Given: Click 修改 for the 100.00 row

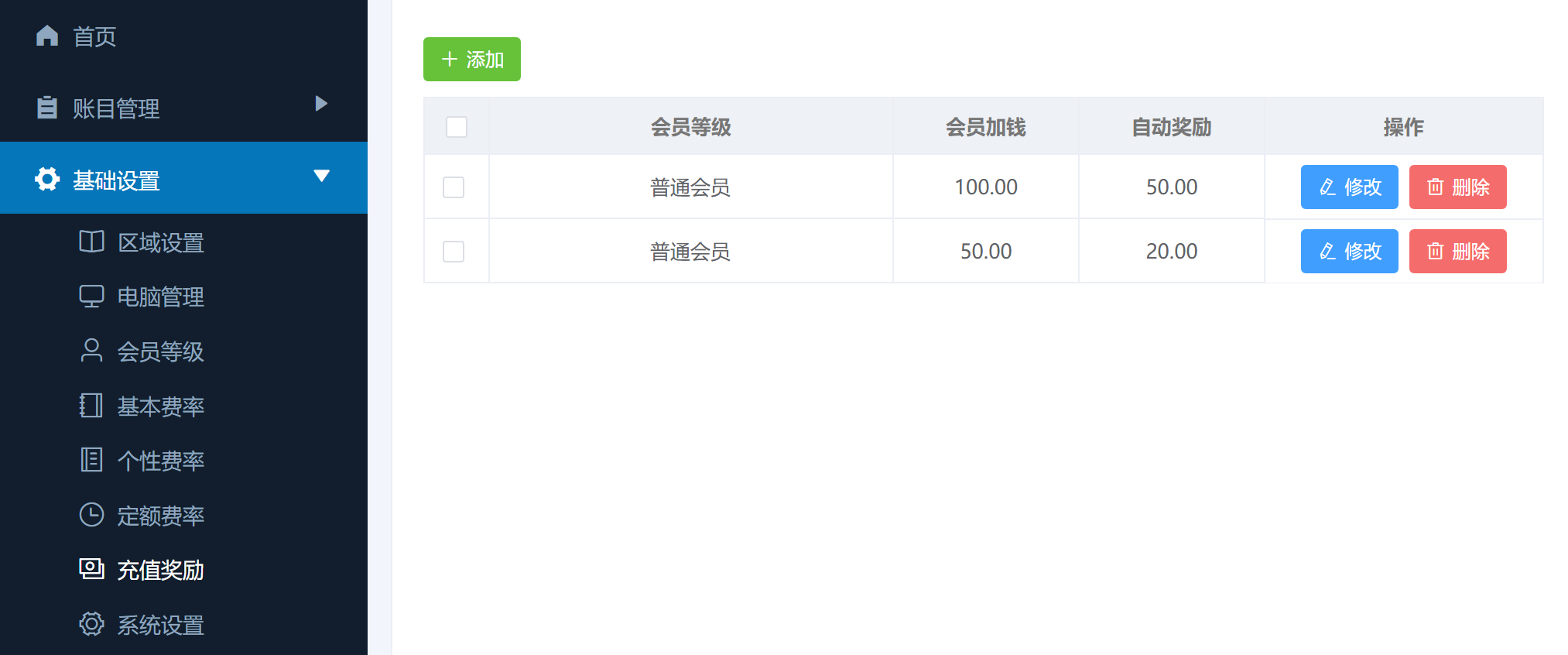Looking at the screenshot, I should point(1349,187).
